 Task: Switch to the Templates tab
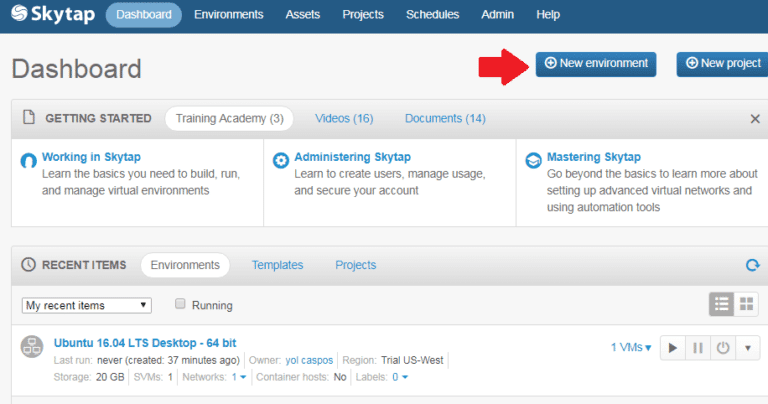pos(277,265)
